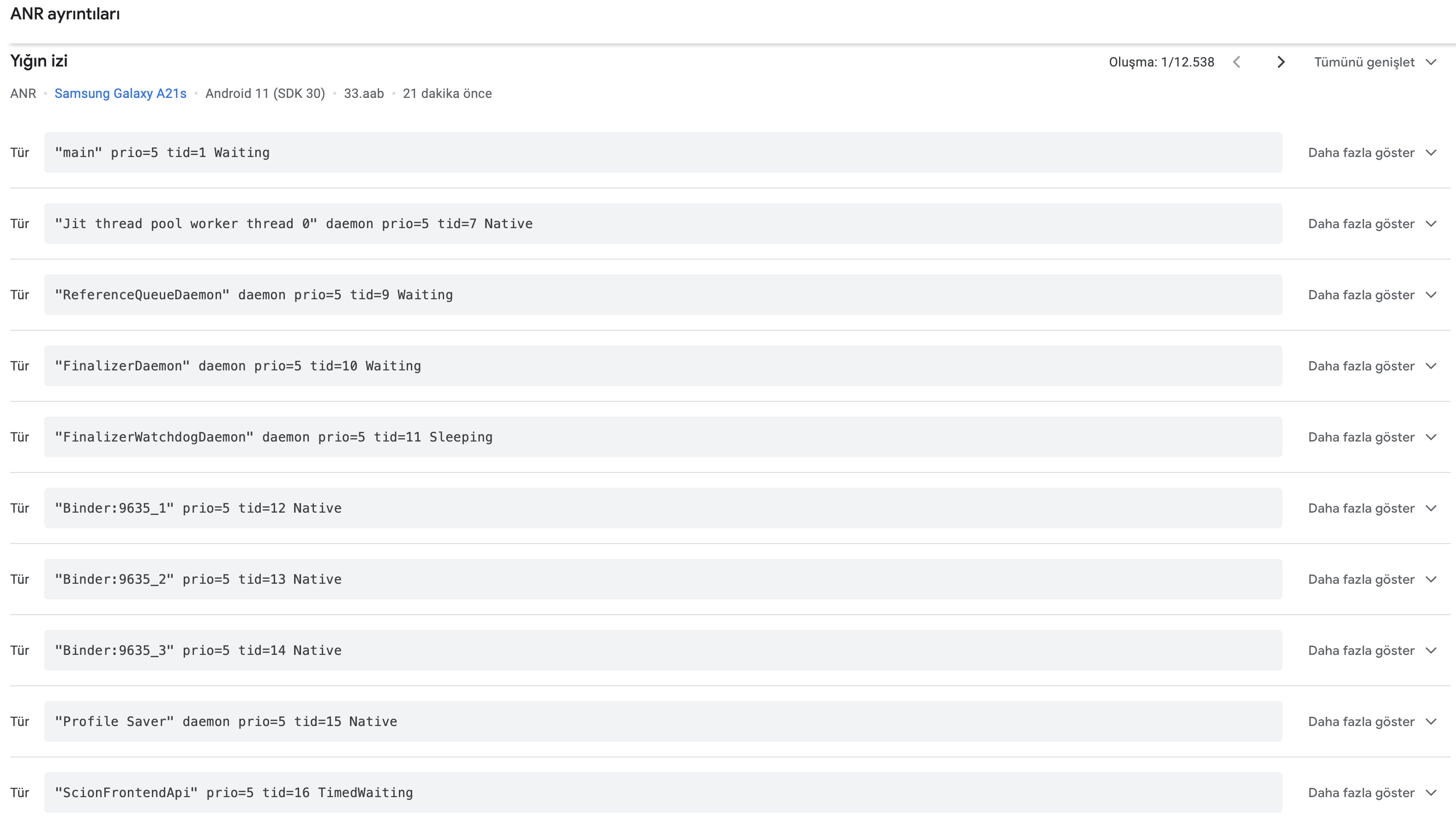Show more for Jit thread pool worker thread
This screenshot has height=823, width=1456.
(x=1372, y=224)
